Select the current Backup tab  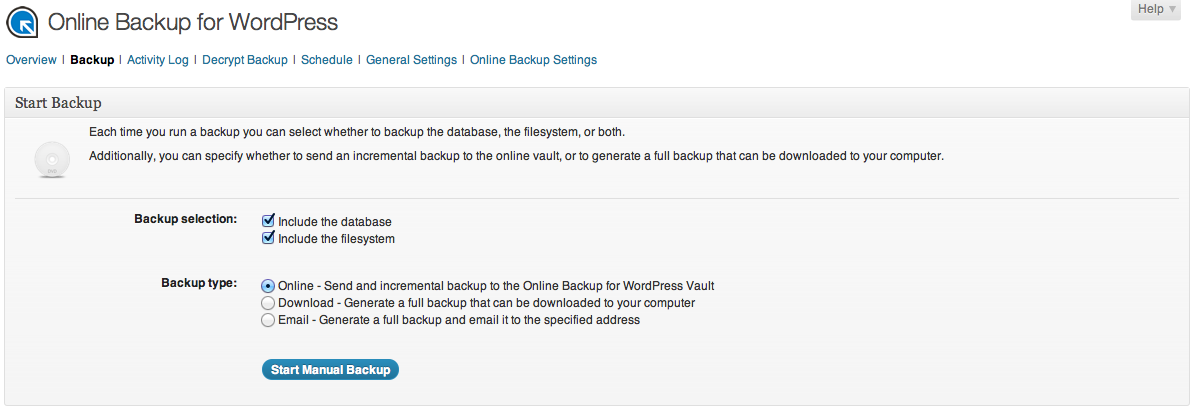92,60
